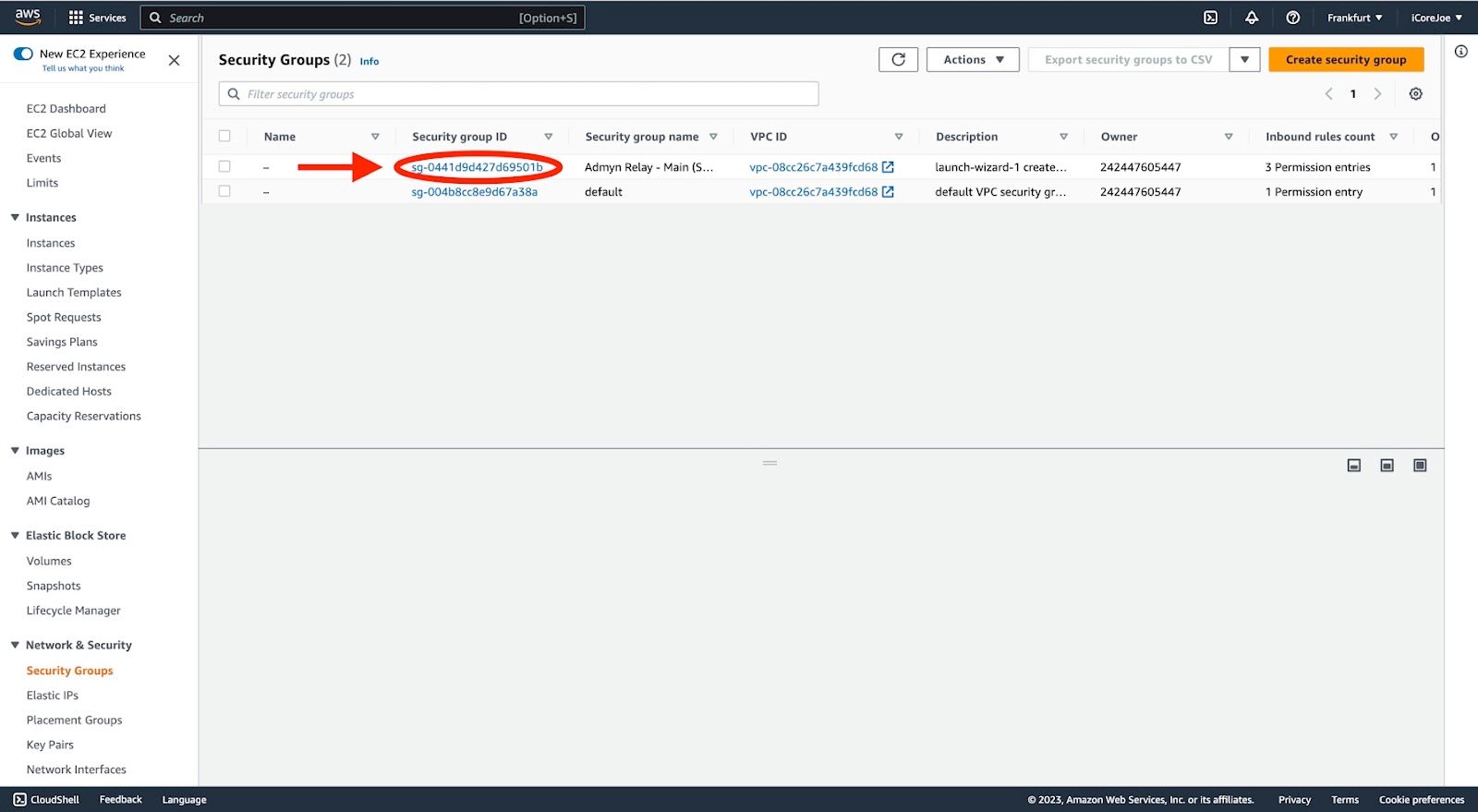The image size is (1478, 812).
Task: Sort by Description column
Action: [1063, 137]
